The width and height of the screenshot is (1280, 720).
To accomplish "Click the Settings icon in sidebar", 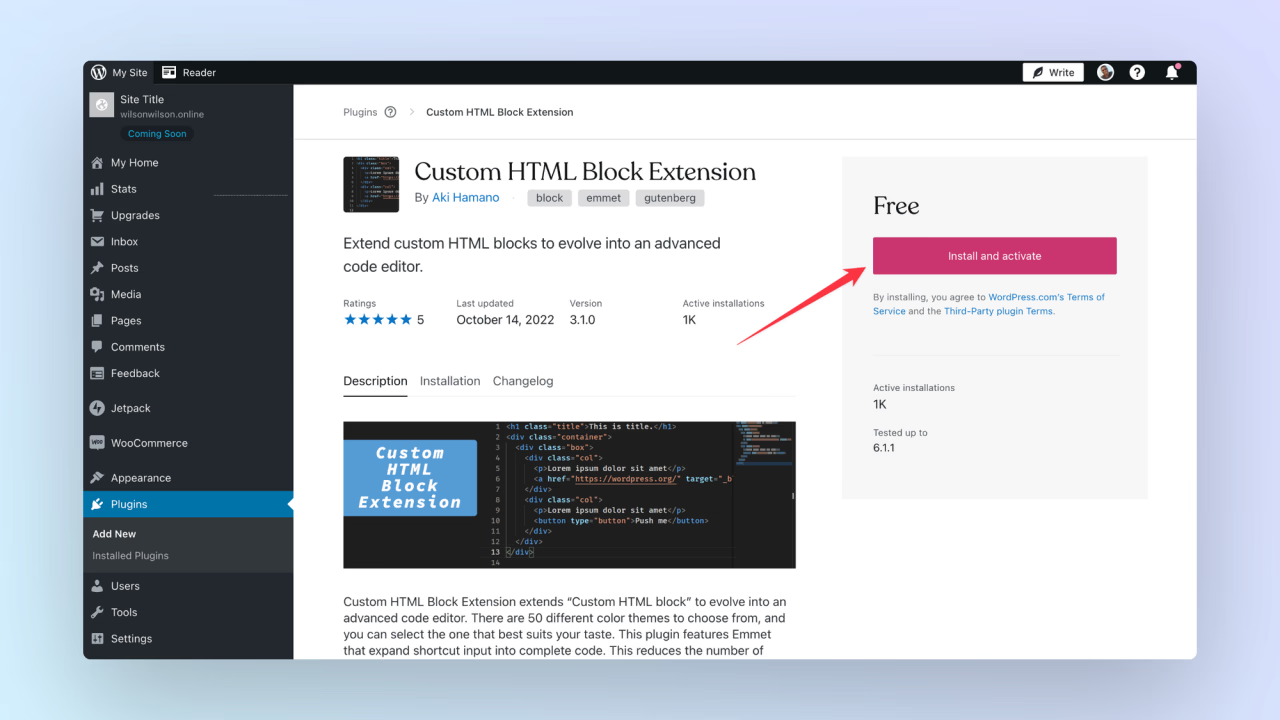I will 97,639.
